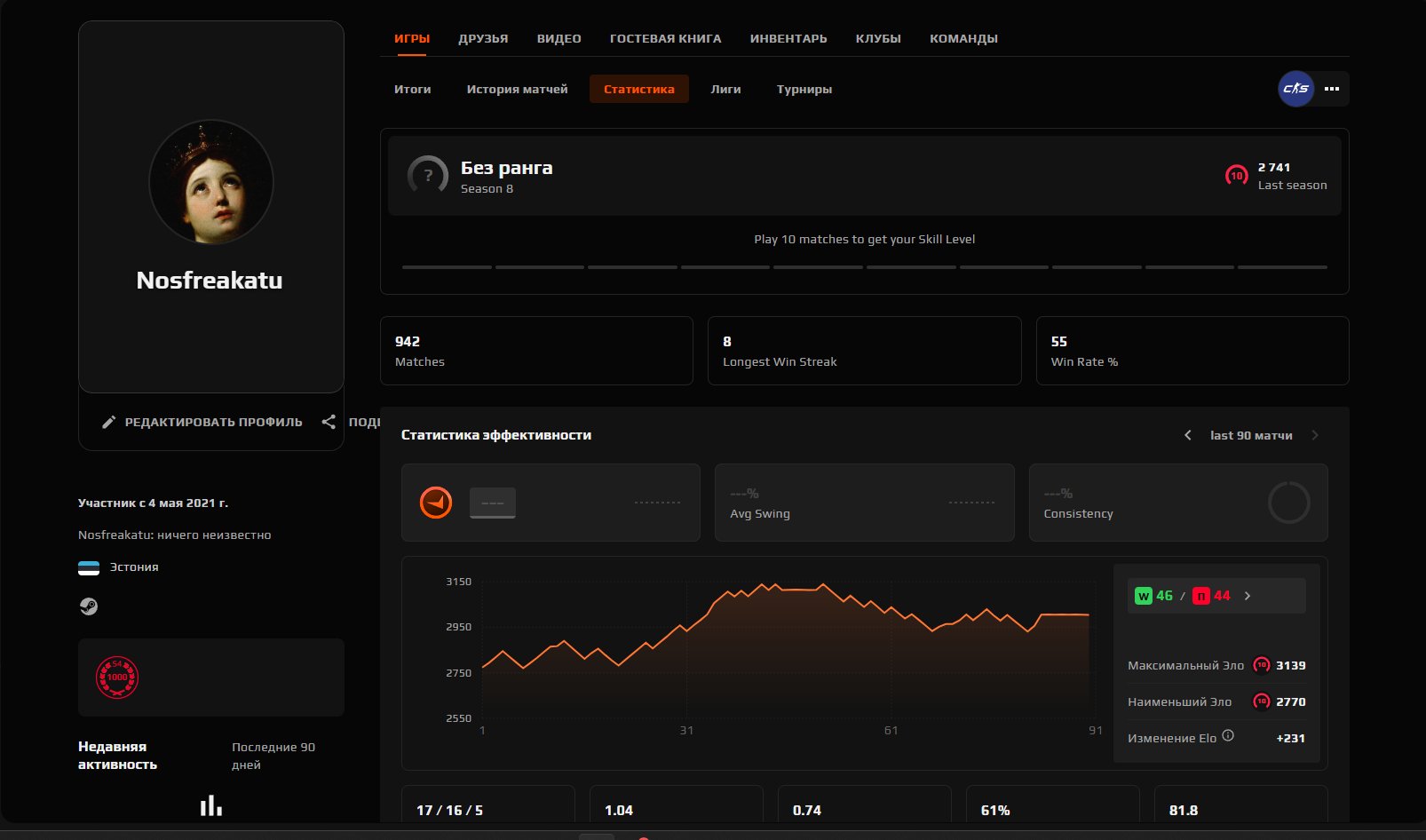Click the Наименьший Эло value 2770
Viewport: 1426px width, 840px height.
(1291, 701)
